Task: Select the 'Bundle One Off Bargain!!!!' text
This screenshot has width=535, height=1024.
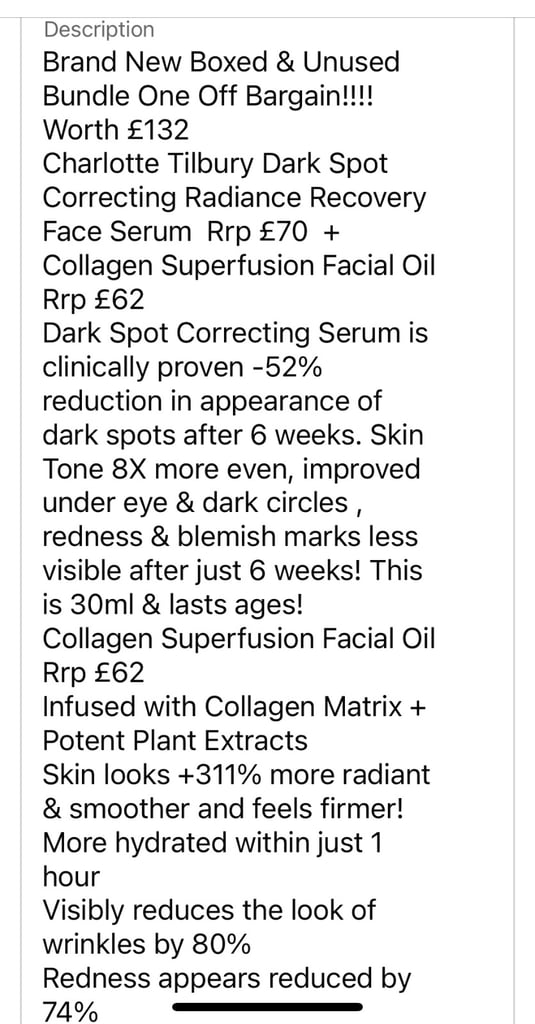Action: pyautogui.click(x=208, y=97)
